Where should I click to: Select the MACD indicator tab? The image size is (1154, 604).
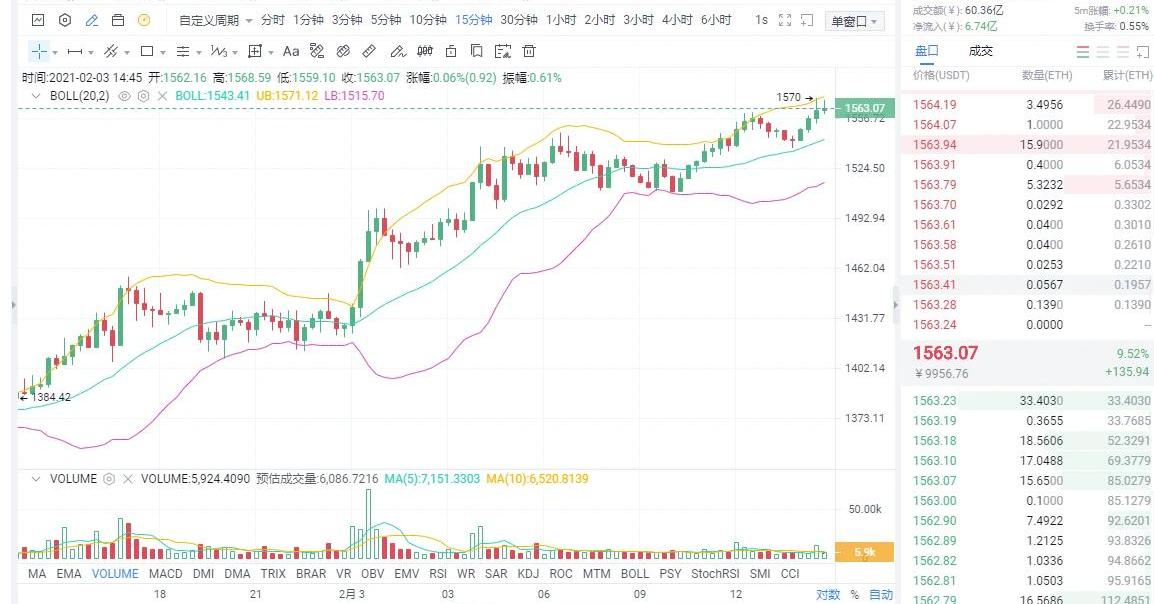(166, 574)
